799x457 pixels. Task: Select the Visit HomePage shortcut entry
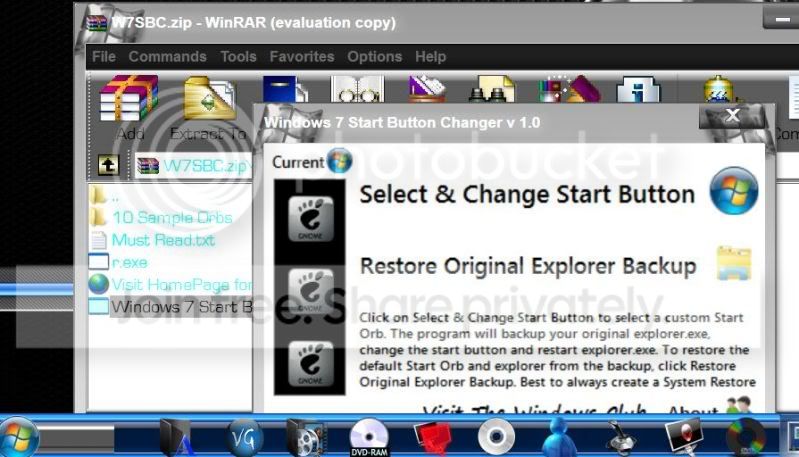182,284
